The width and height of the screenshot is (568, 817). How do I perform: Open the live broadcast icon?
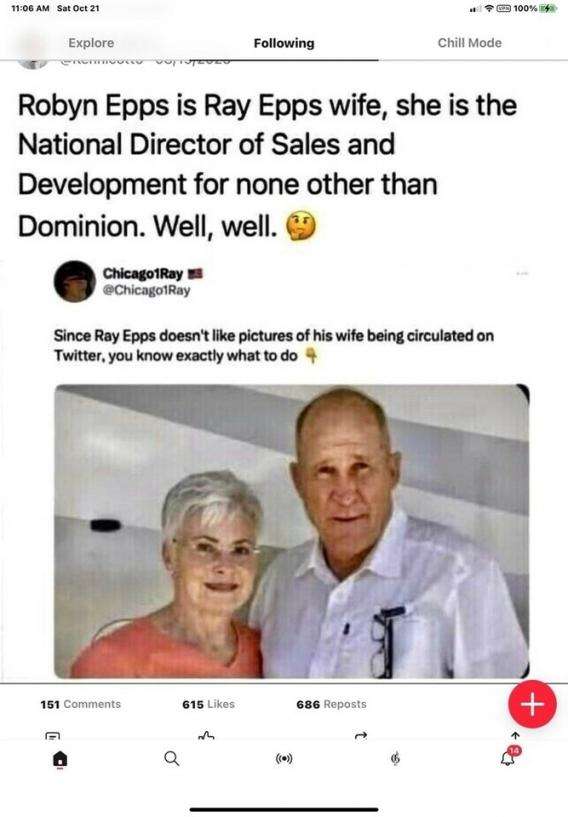coord(284,759)
